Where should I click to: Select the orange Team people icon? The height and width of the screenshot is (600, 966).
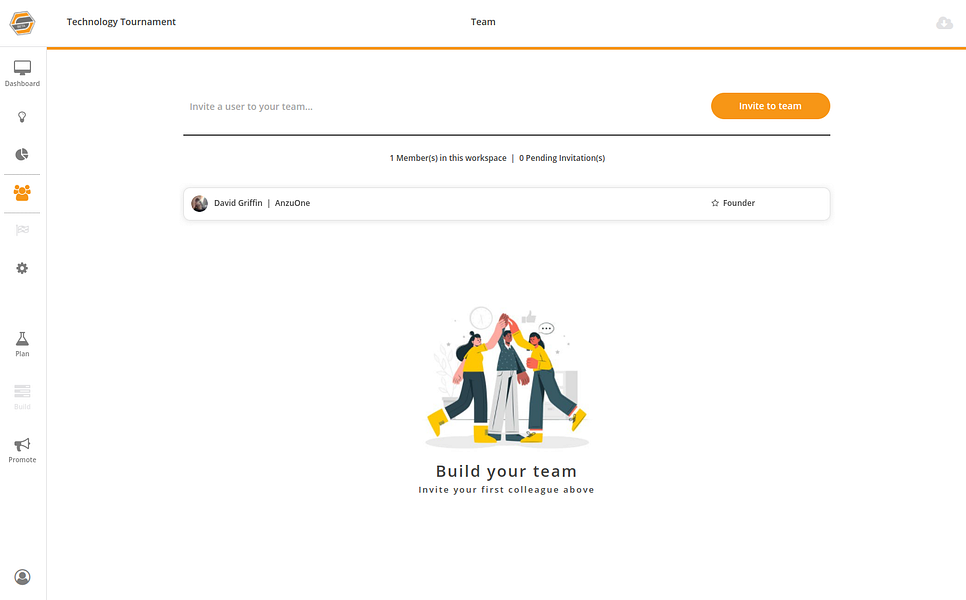click(x=22, y=193)
